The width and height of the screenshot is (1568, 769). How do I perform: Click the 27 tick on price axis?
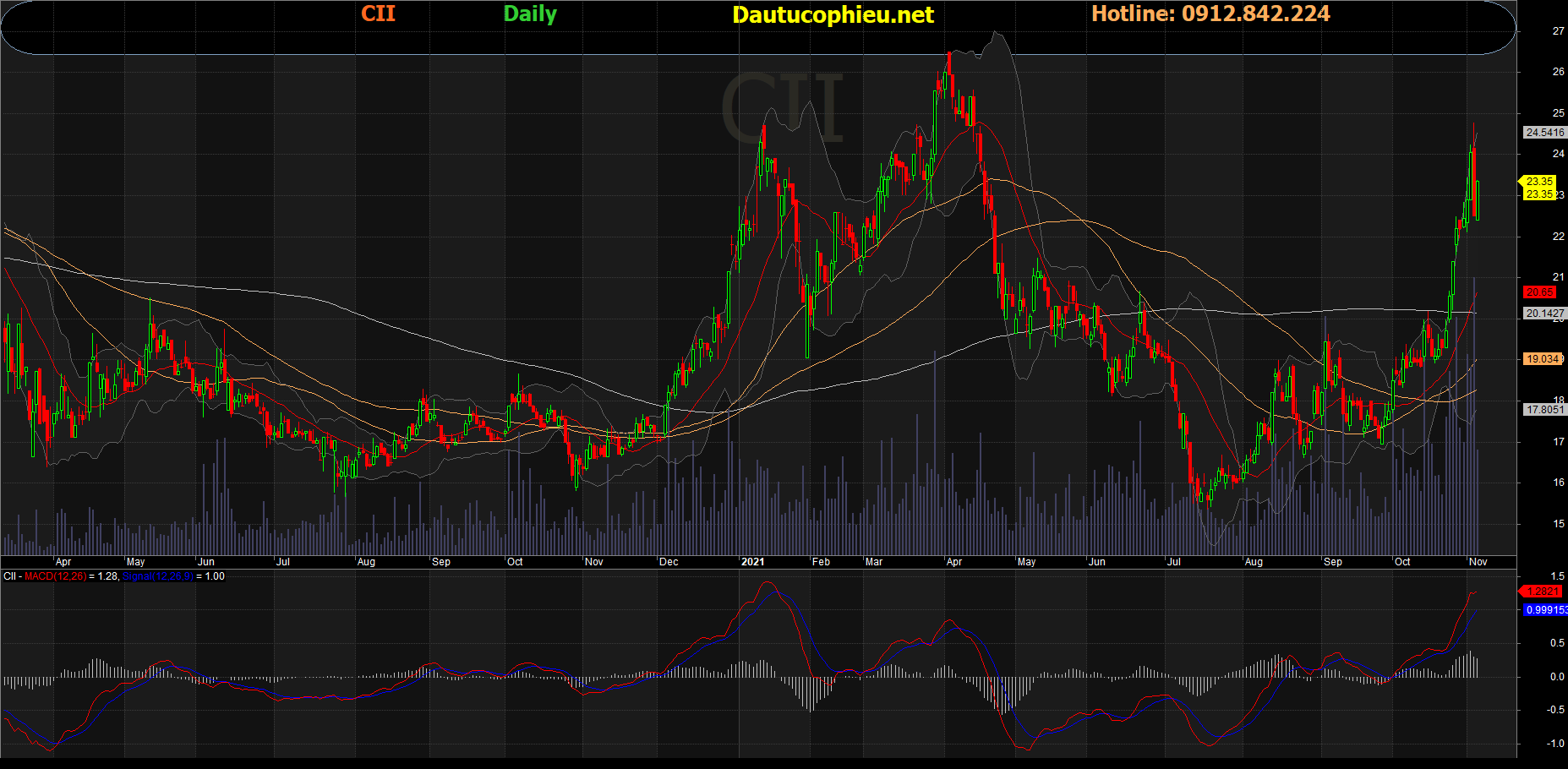pos(1558,31)
